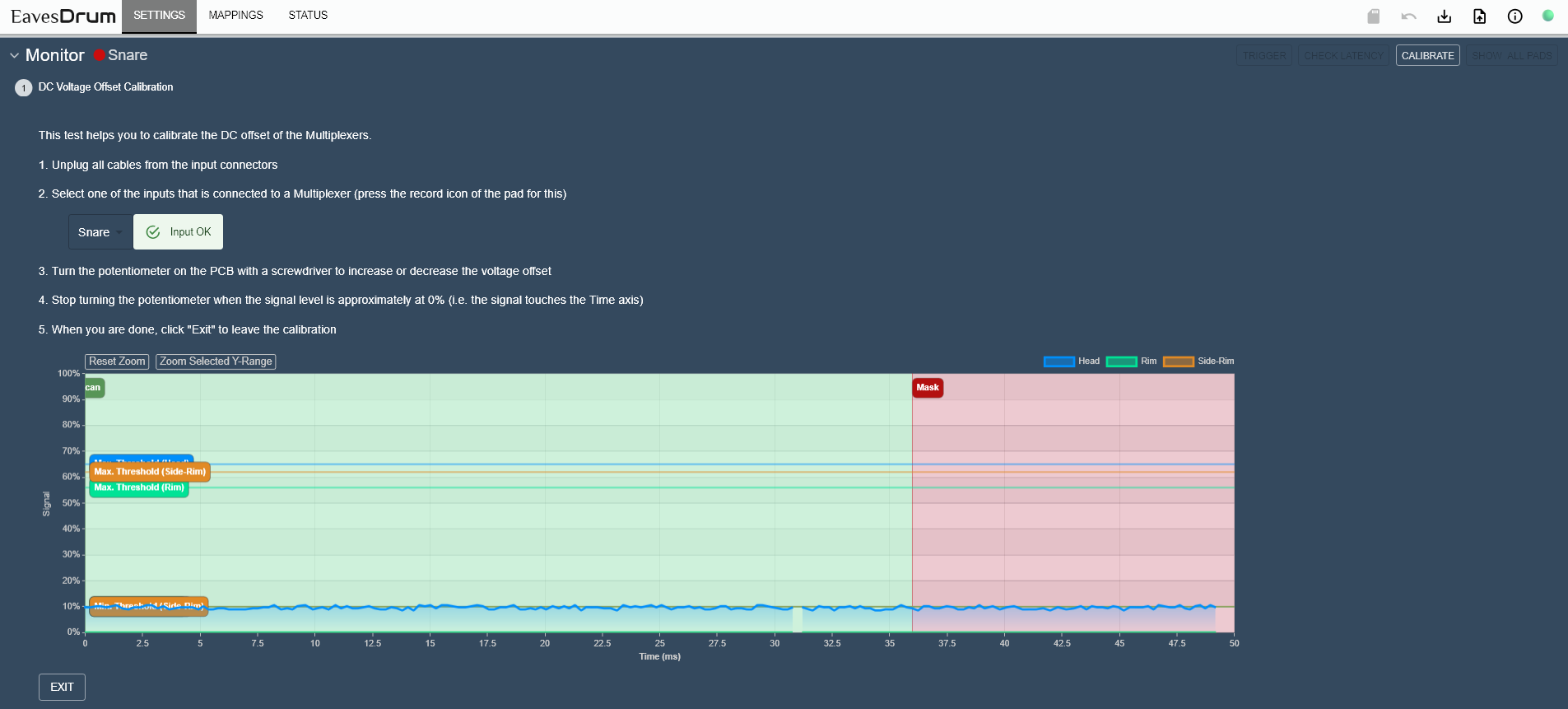Open the Snare input dropdown
1568x709 pixels.
click(100, 232)
